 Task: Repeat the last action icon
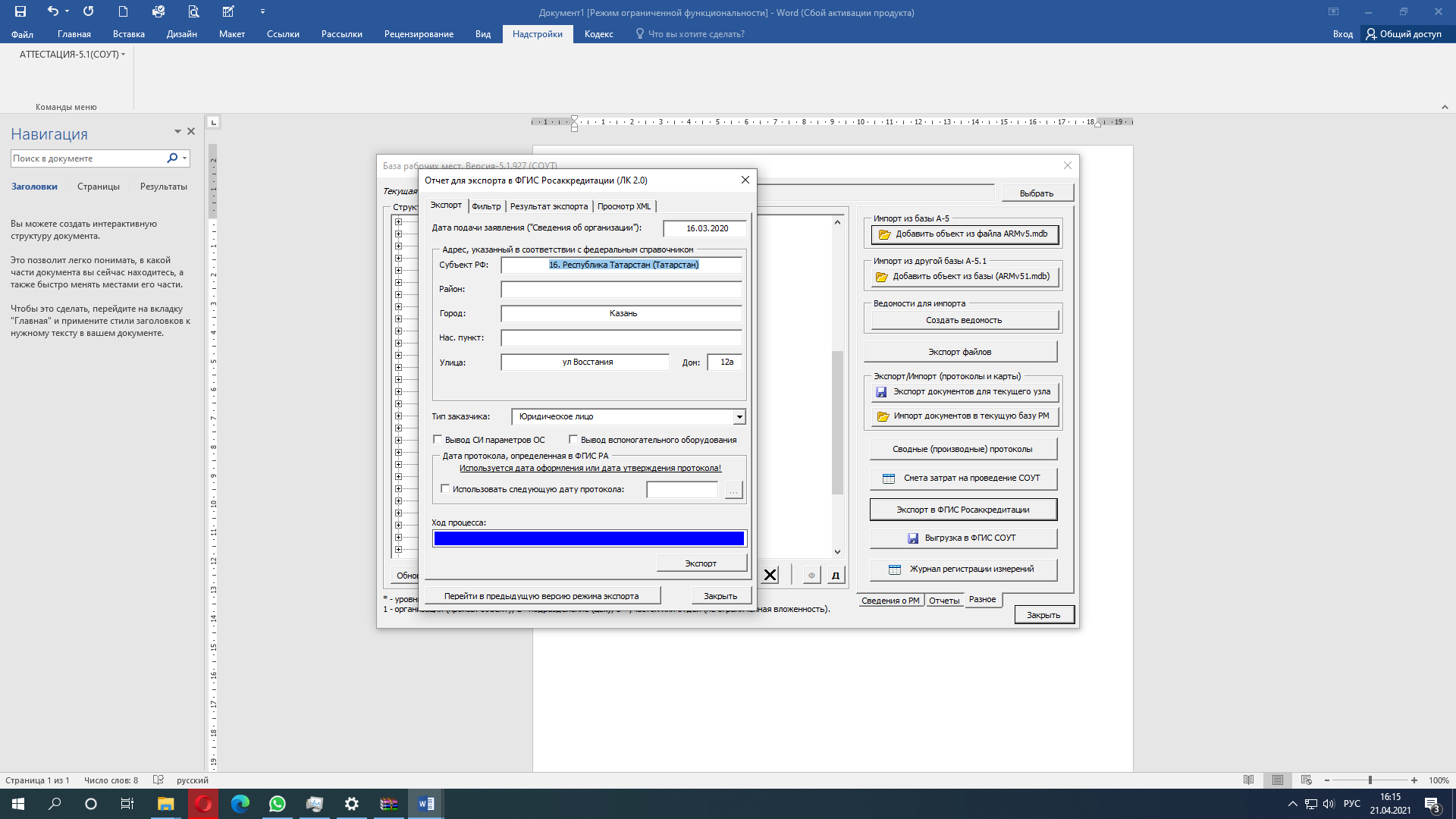click(x=89, y=11)
